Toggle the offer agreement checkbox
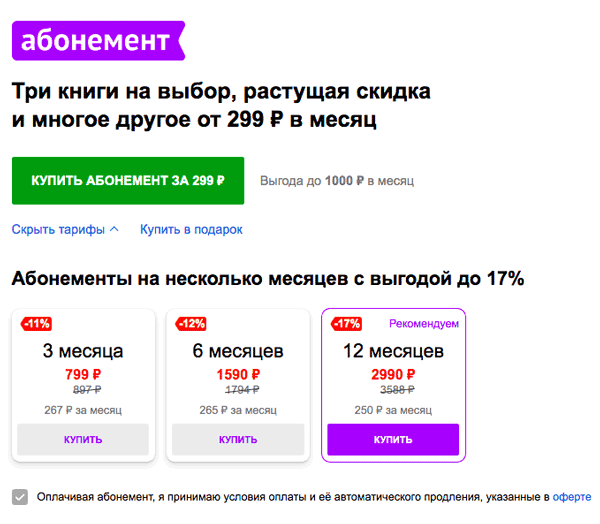600x524 pixels. 20,497
